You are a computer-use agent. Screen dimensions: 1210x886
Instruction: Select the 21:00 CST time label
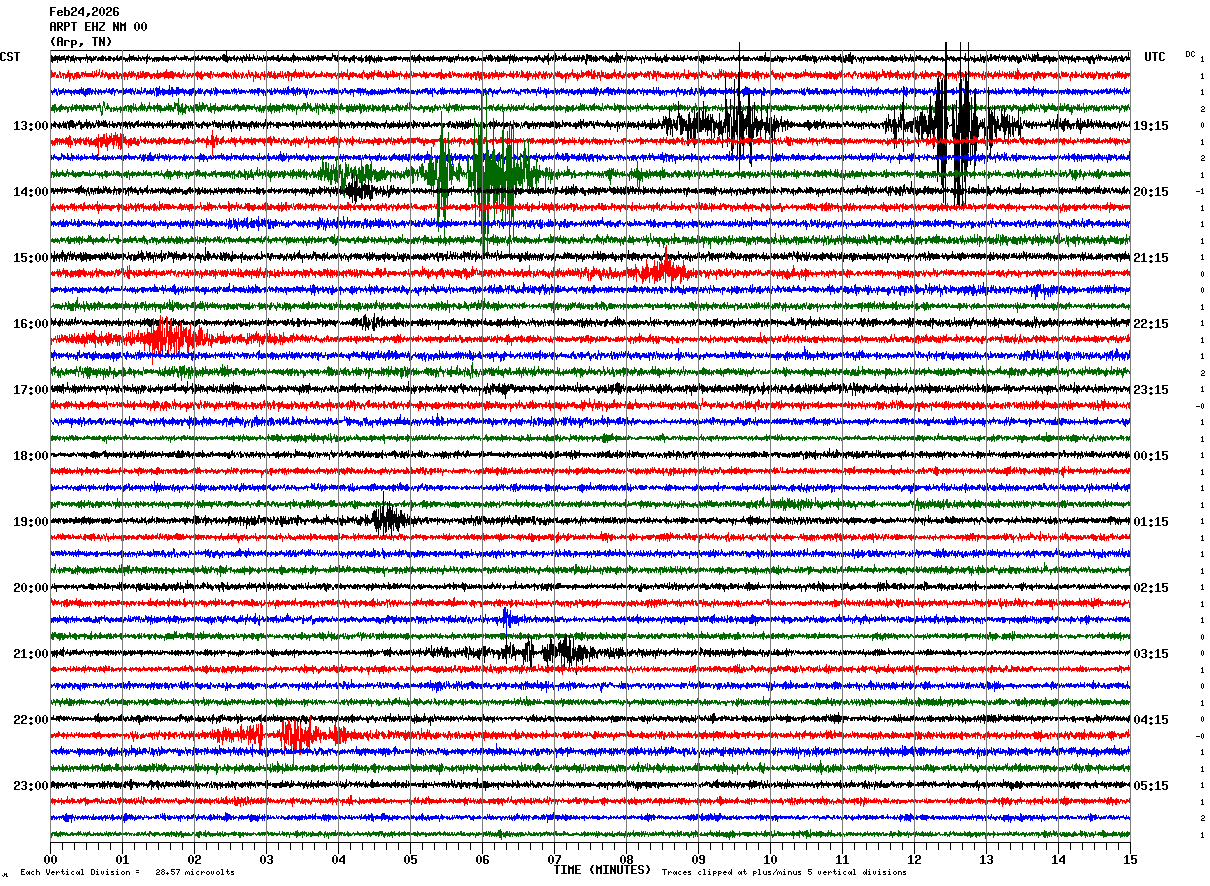[31, 654]
